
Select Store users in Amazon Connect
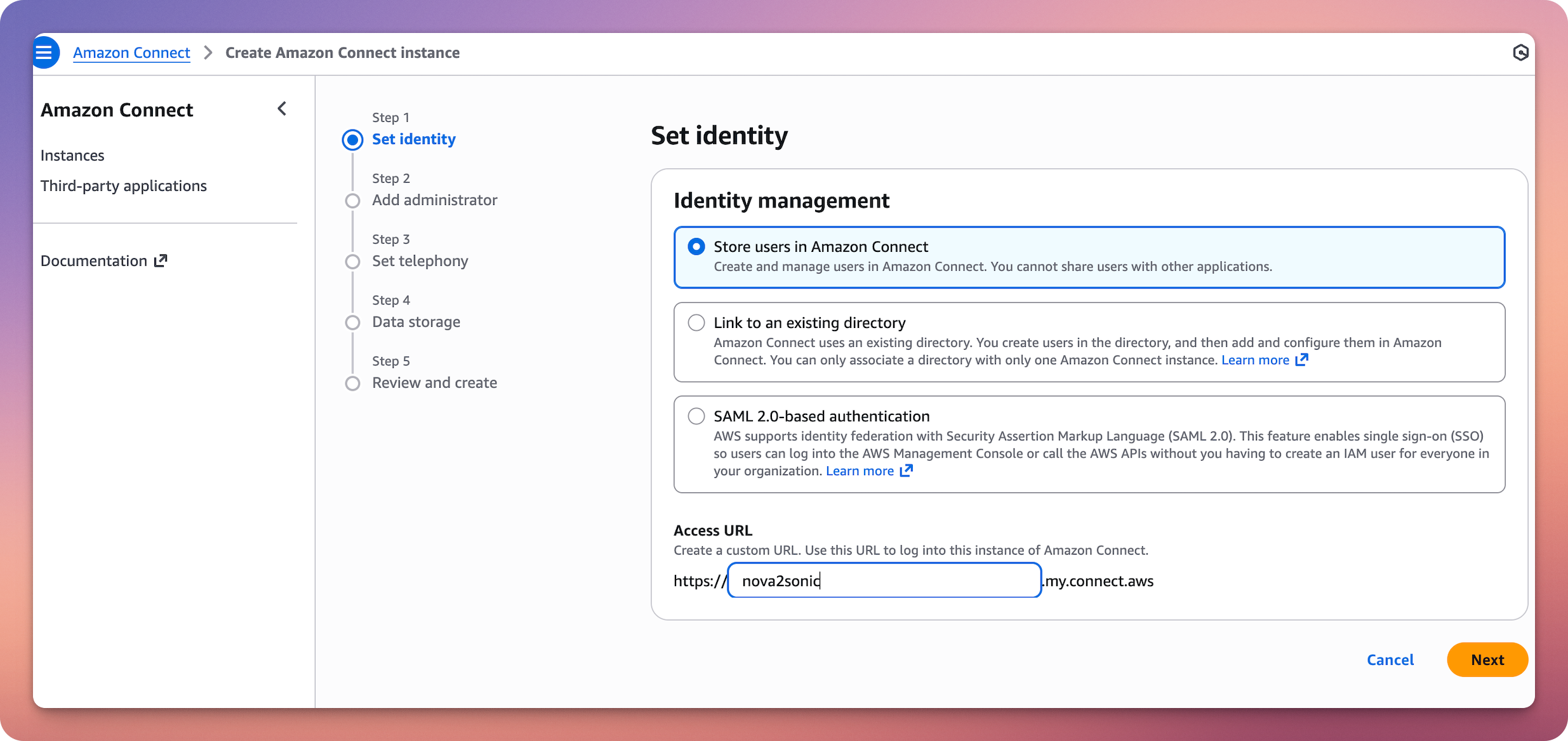(696, 247)
